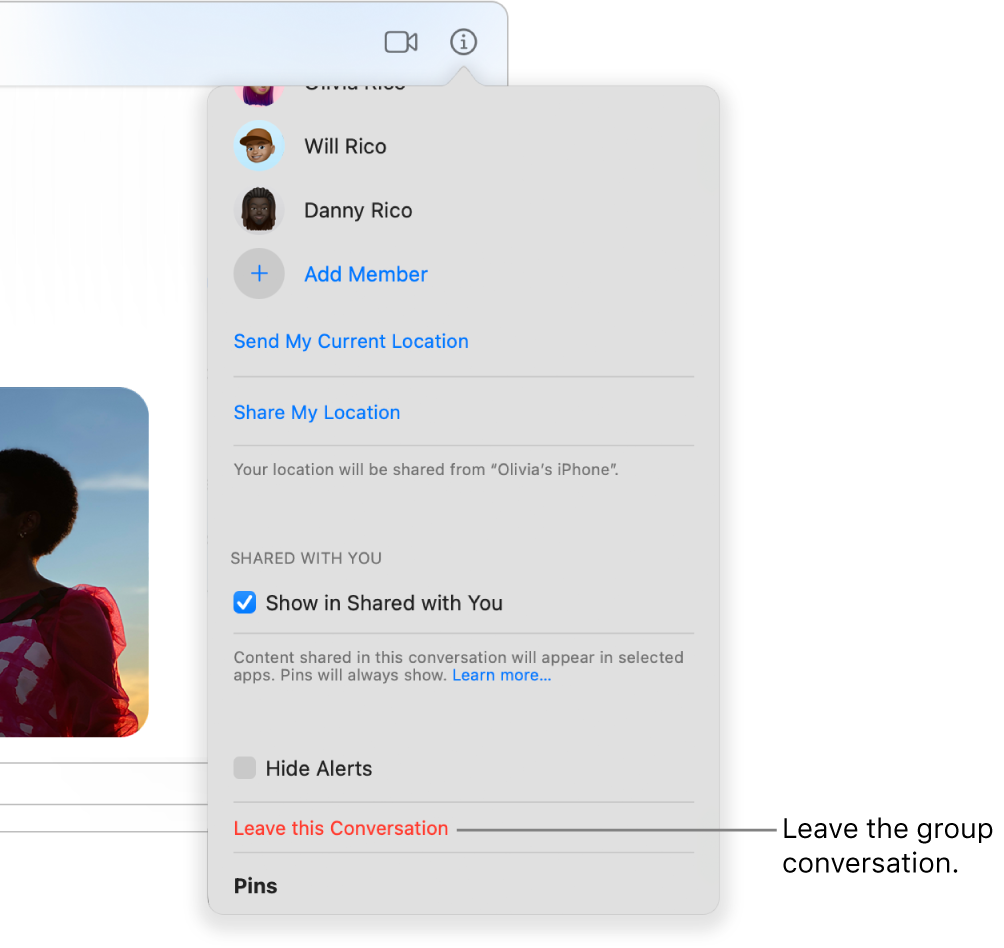Click the plus icon to add member
The image size is (1004, 948).
[259, 274]
